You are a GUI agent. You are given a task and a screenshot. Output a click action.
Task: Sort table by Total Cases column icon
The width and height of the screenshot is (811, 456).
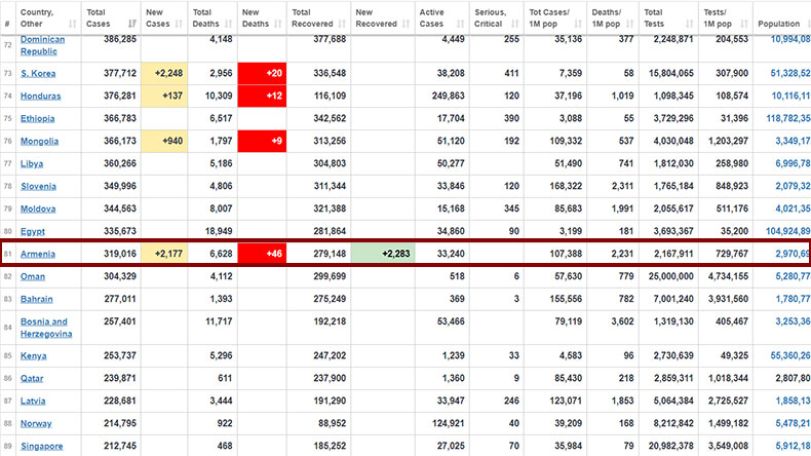[132, 24]
